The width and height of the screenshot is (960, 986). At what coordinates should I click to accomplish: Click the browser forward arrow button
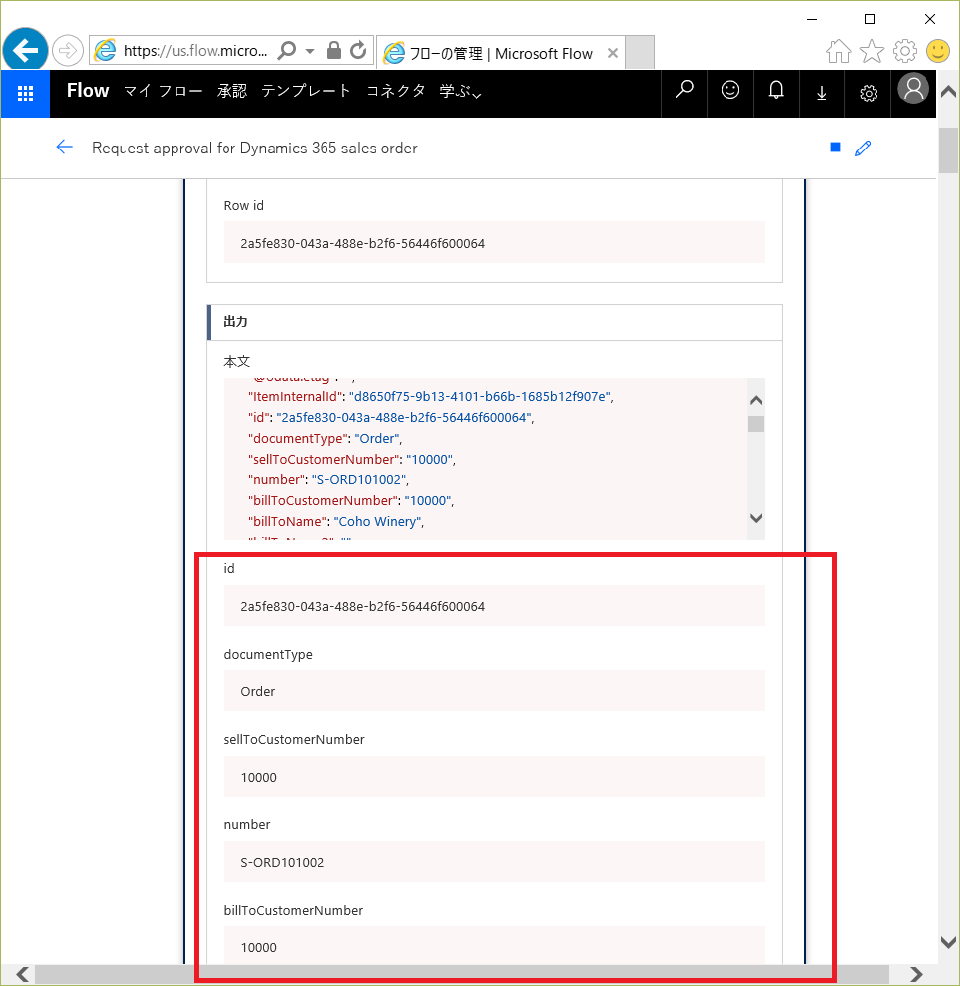click(x=67, y=50)
